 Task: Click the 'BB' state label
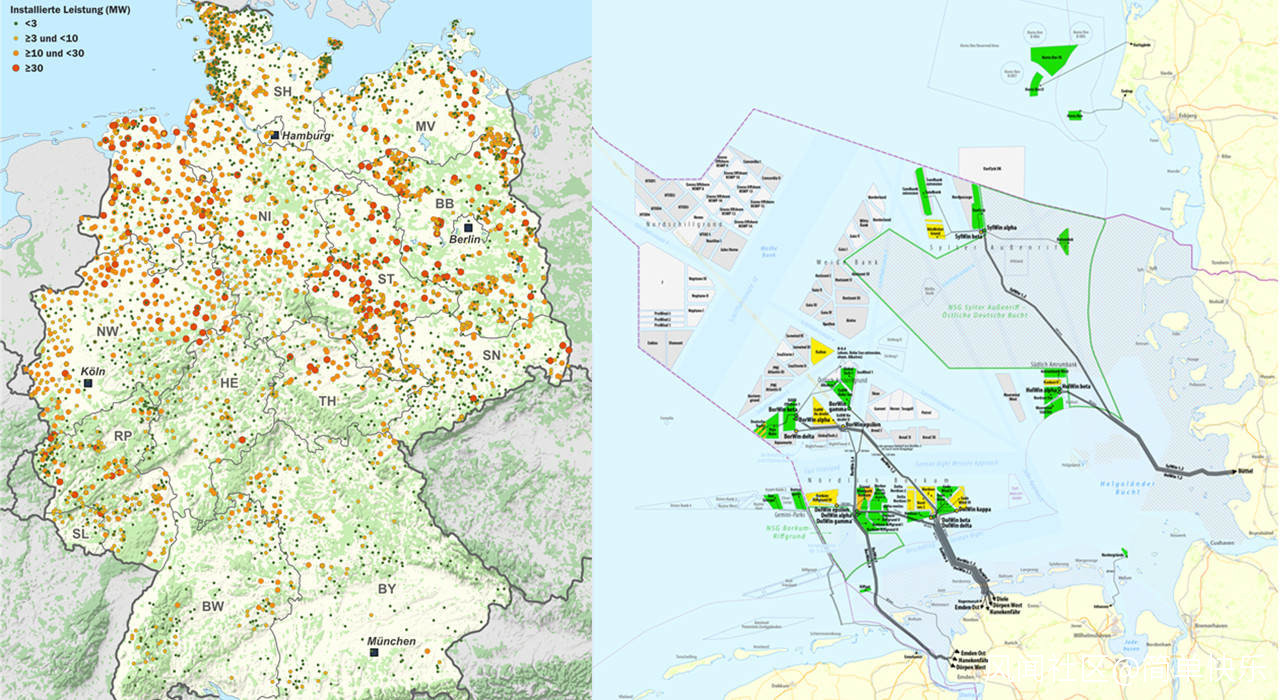coord(445,203)
